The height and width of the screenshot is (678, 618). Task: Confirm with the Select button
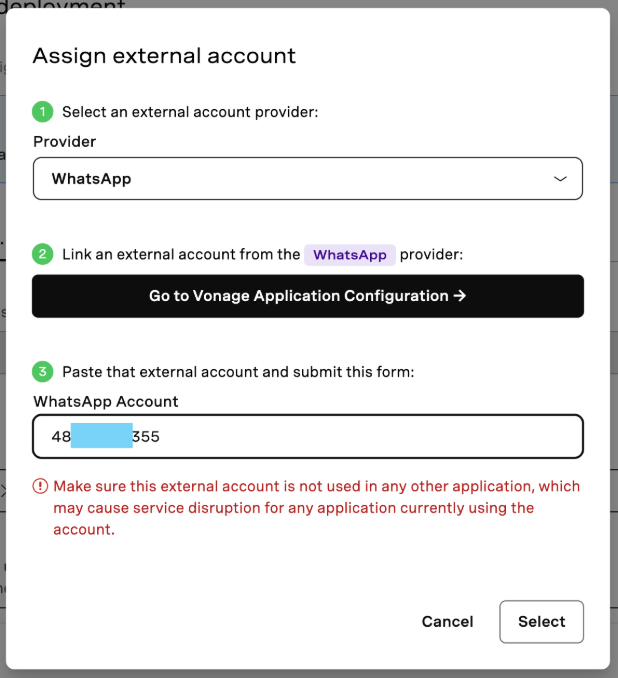pyautogui.click(x=541, y=621)
